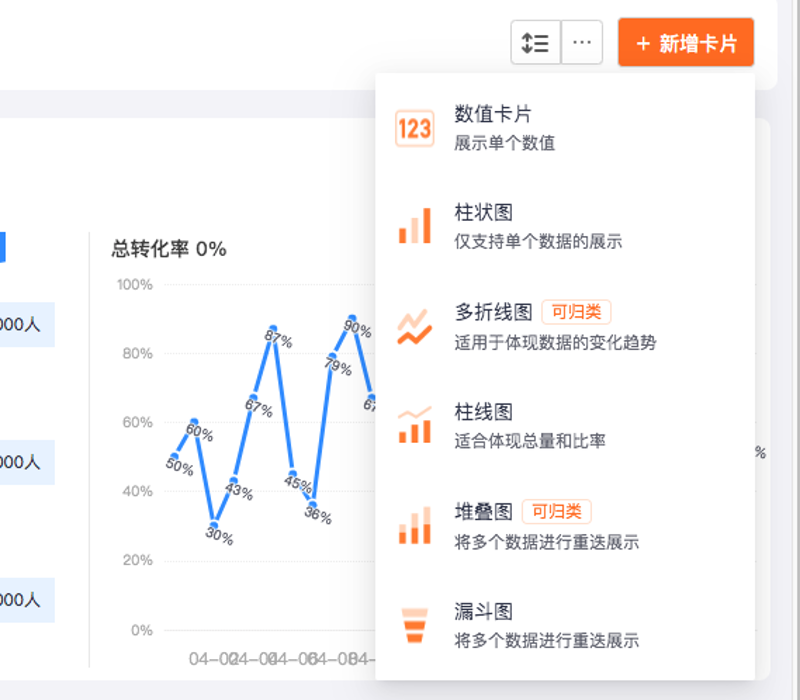This screenshot has width=800, height=700.
Task: Click the sort/line-height icon button
Action: pyautogui.click(x=536, y=42)
